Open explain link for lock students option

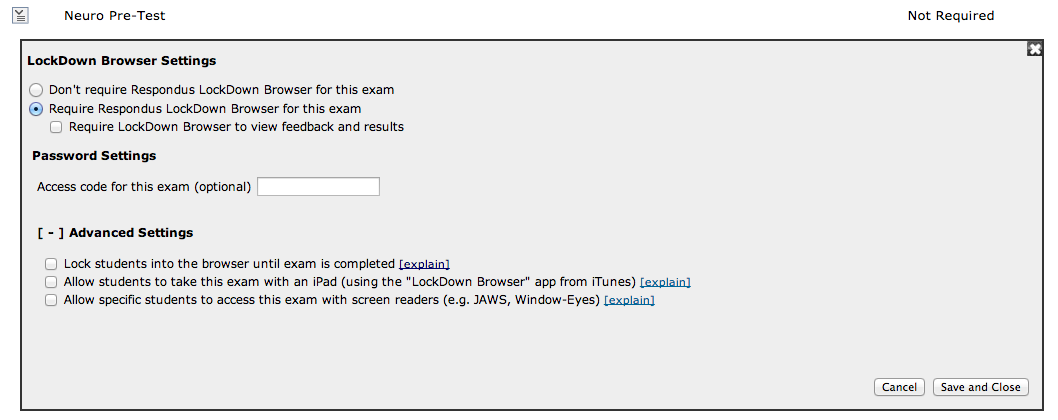point(424,264)
